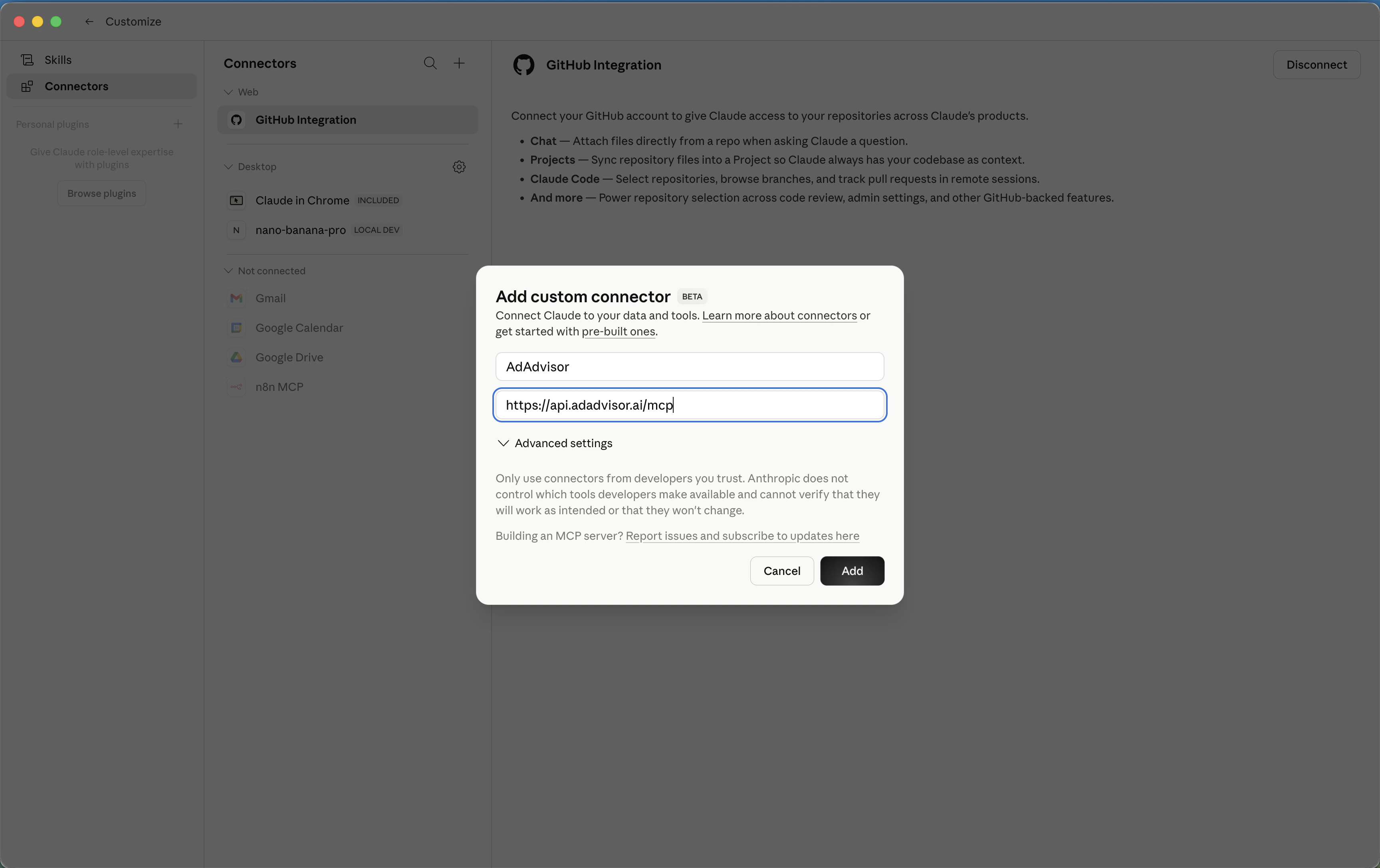1380x868 pixels.
Task: Select Claude in Chrome connector
Action: (x=347, y=200)
